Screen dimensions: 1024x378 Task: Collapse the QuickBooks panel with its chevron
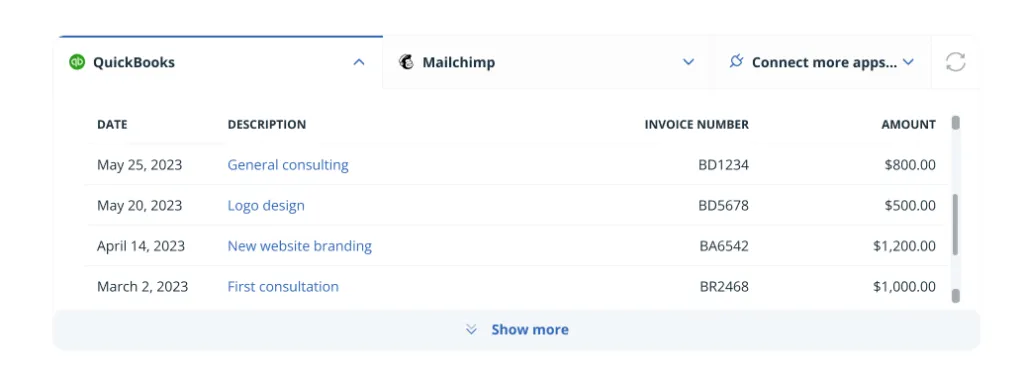point(359,62)
